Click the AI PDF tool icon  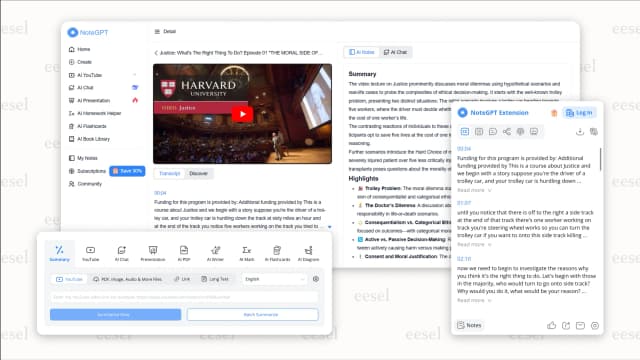point(184,253)
